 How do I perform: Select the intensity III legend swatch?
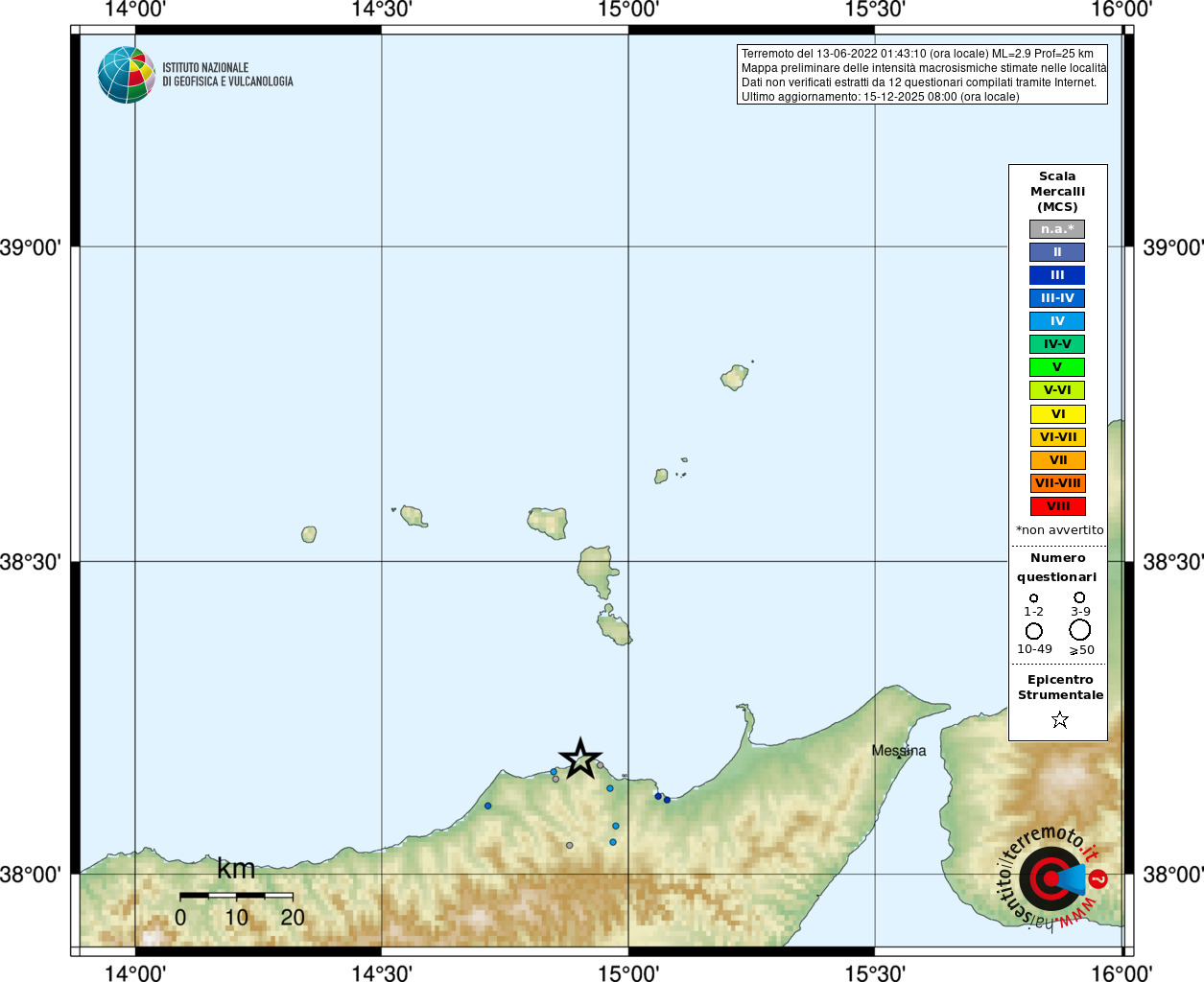1057,275
